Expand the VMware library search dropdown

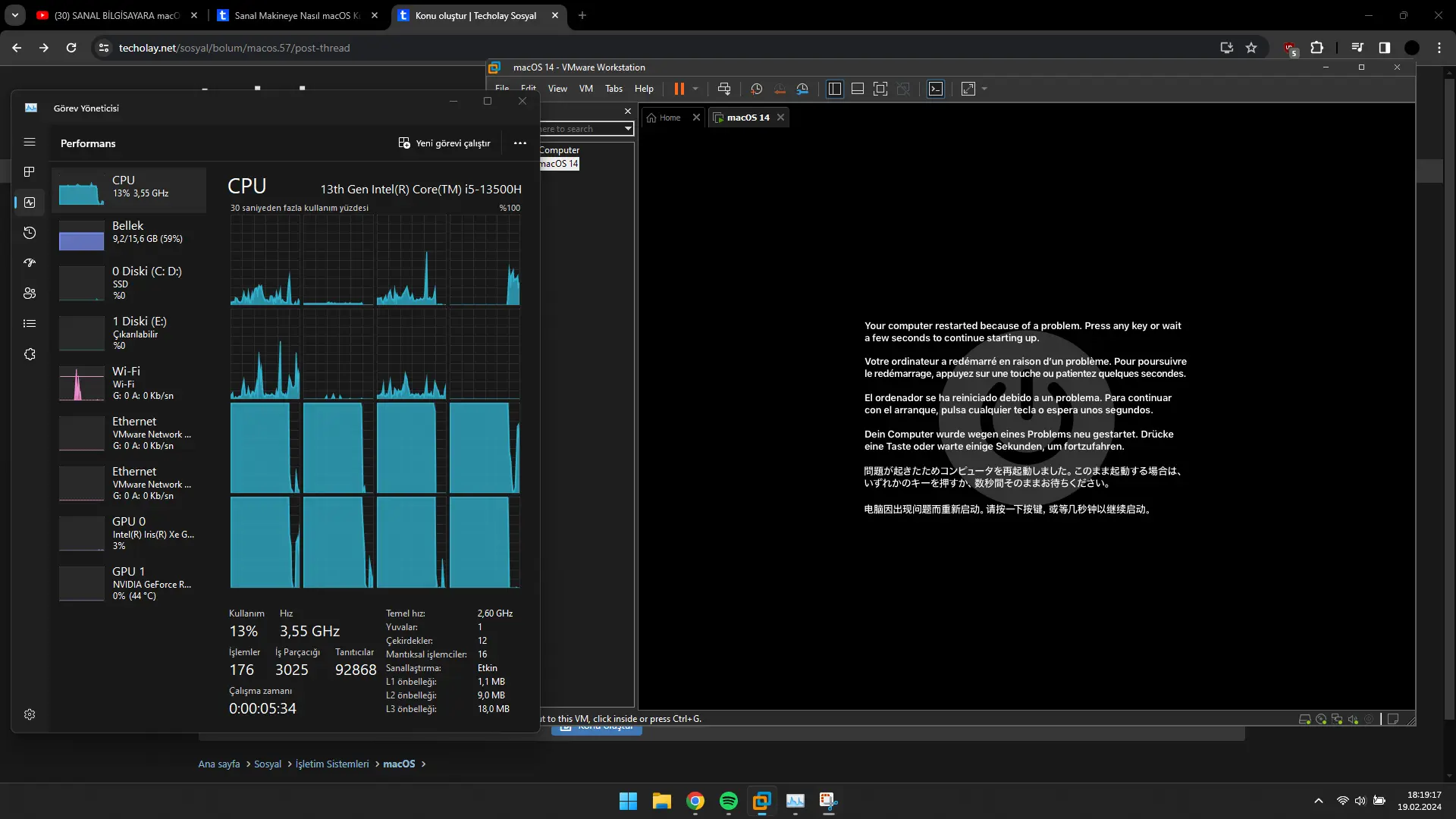point(628,129)
